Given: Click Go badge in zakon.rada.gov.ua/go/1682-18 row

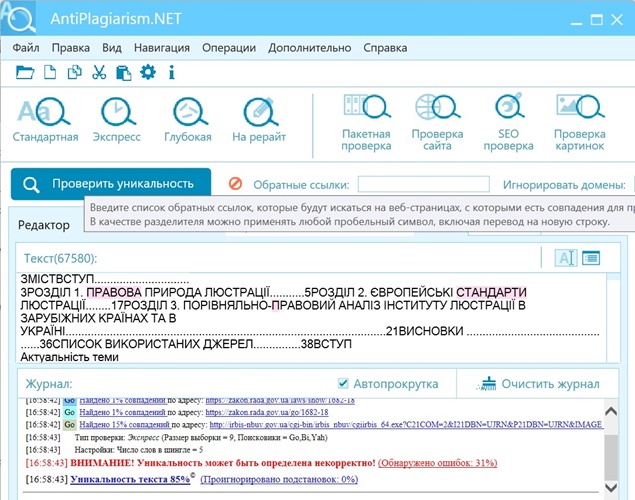Looking at the screenshot, I should (x=70, y=413).
